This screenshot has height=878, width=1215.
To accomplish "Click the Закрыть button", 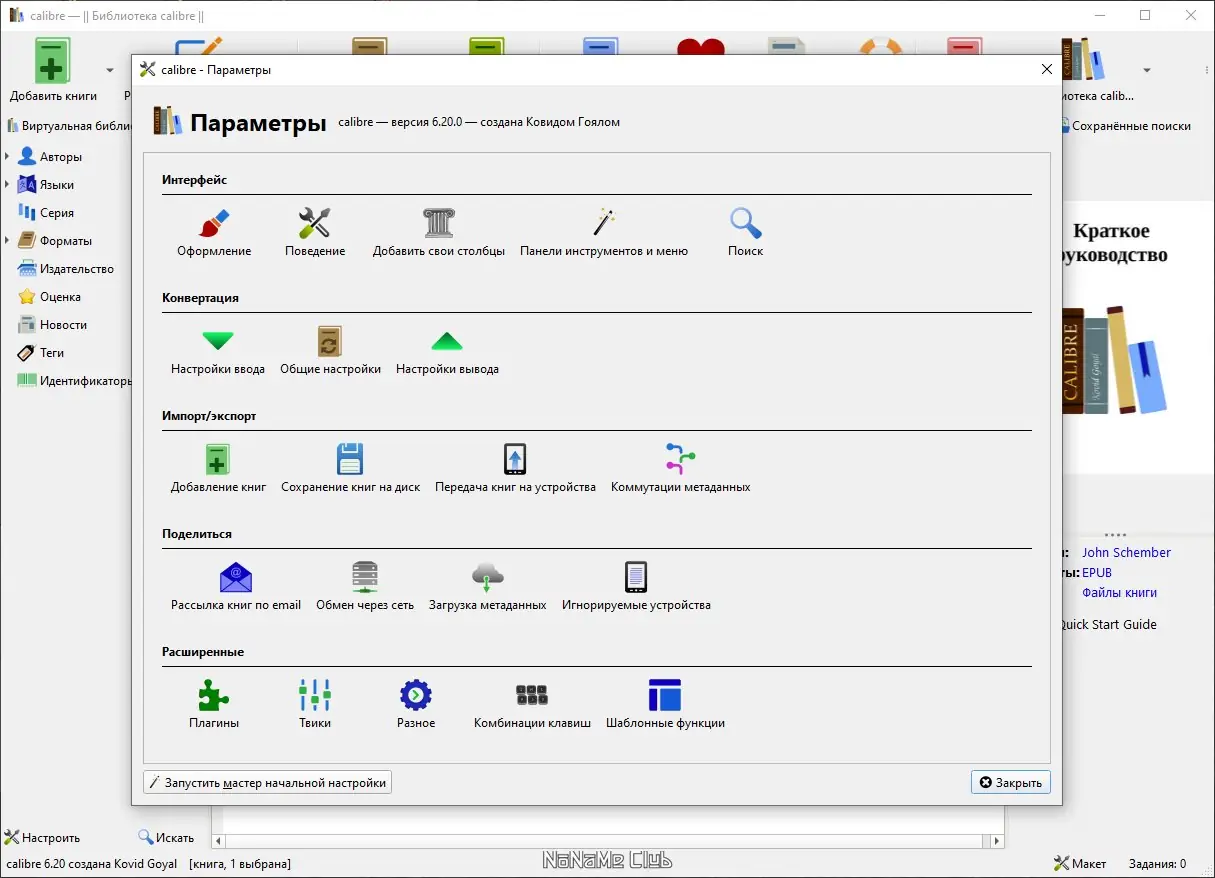I will pos(1010,782).
